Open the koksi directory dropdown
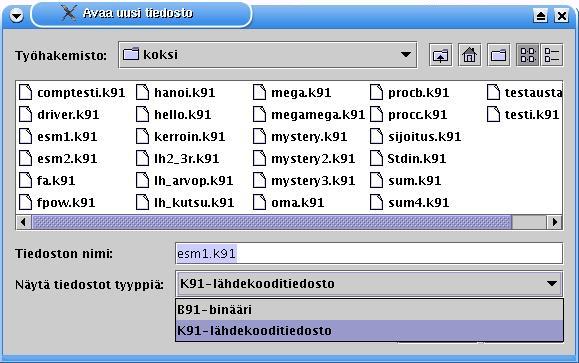The width and height of the screenshot is (579, 363). point(406,55)
